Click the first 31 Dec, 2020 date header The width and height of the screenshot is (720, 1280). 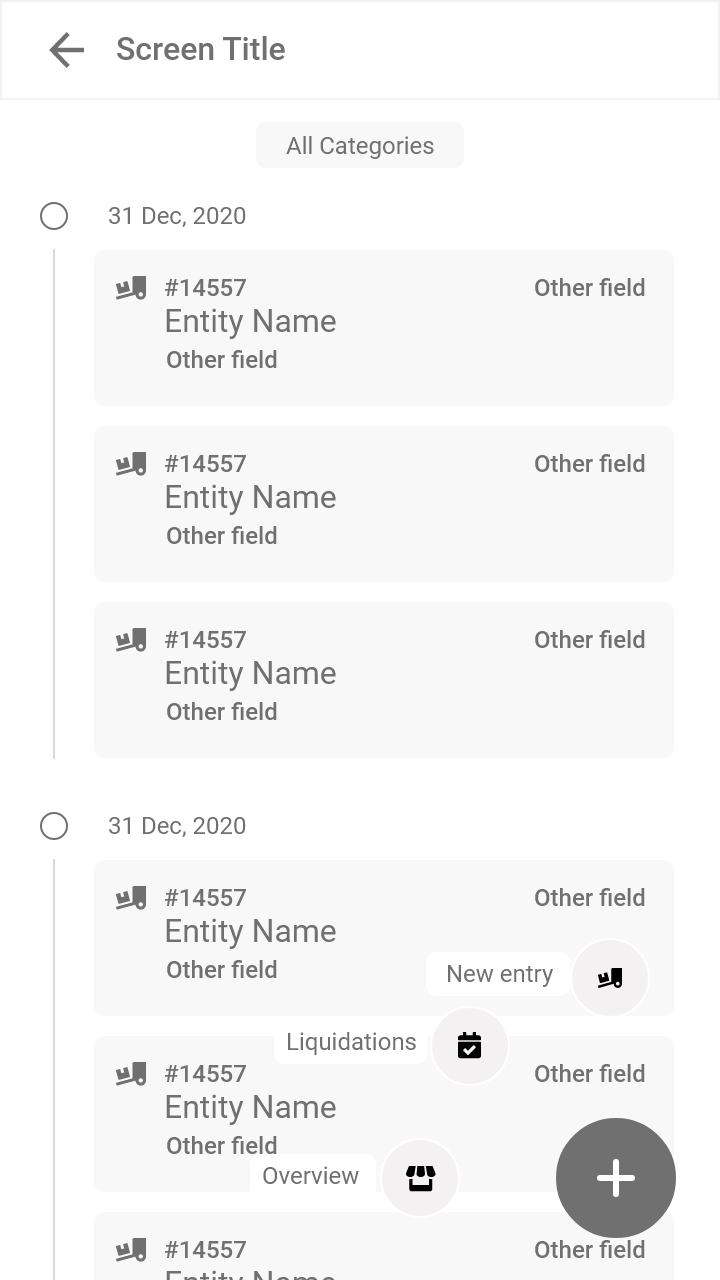177,216
